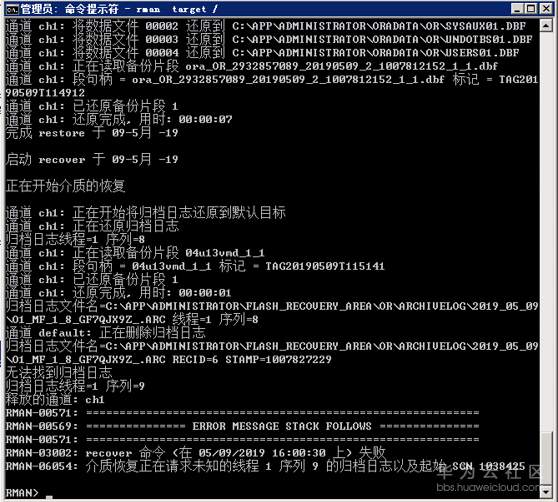This screenshot has width=558, height=502.
Task: Click the UNDOTBS01.DBF file path
Action: pyautogui.click(x=382, y=39)
